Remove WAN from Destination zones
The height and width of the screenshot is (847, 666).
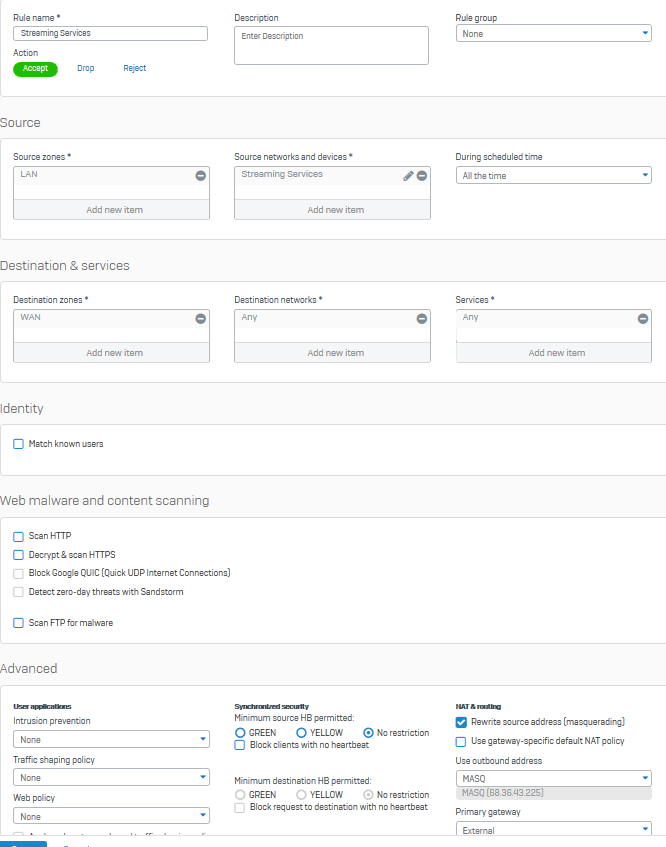point(201,319)
